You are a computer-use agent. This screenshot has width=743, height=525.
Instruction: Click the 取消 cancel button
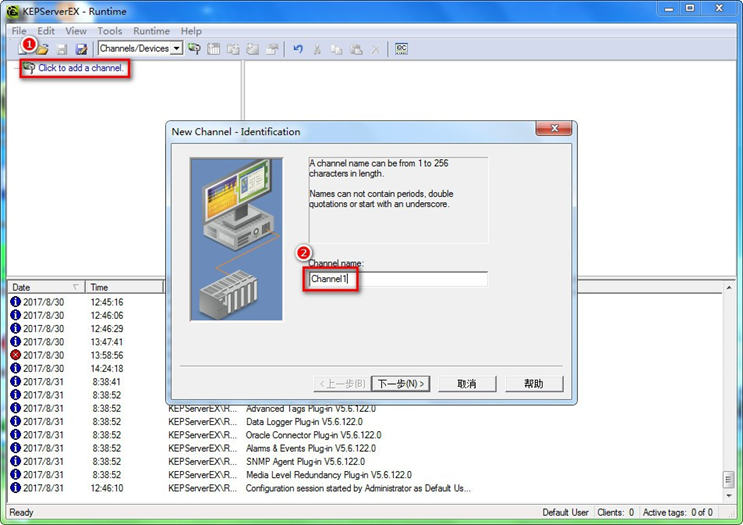[467, 384]
